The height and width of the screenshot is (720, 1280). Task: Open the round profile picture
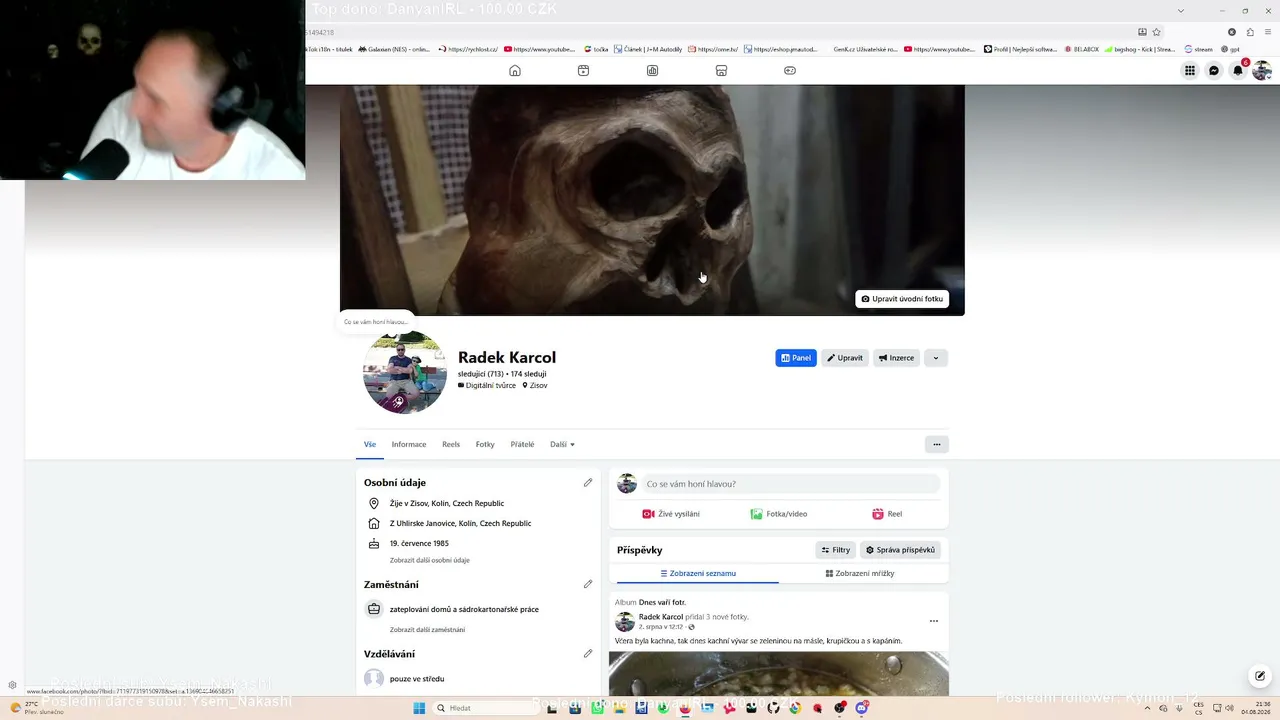coord(404,372)
